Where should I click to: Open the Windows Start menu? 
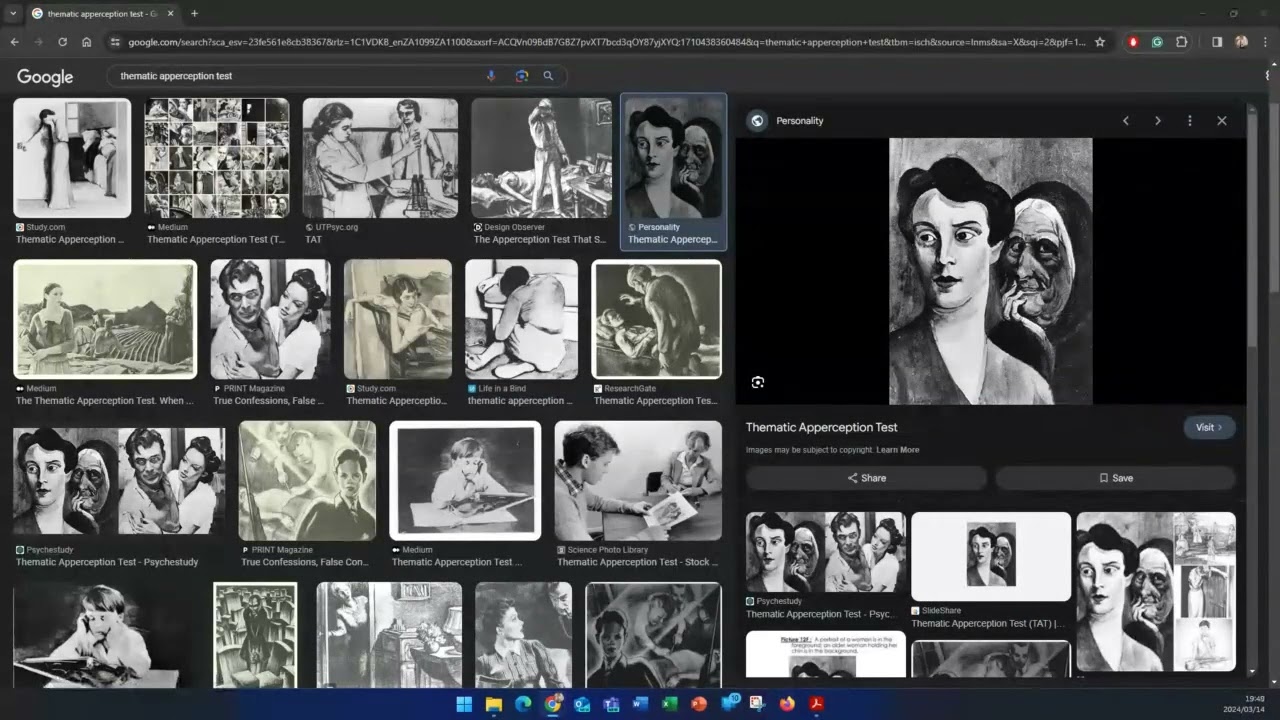coord(464,704)
